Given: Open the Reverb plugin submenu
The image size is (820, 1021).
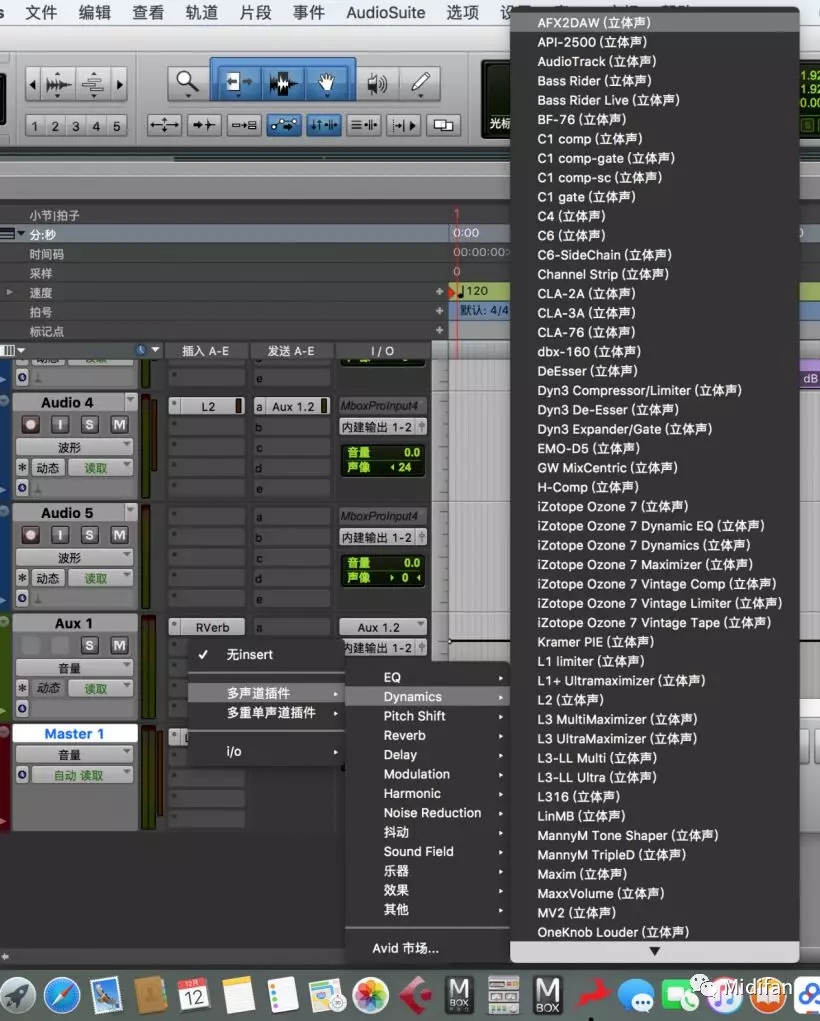Looking at the screenshot, I should click(x=405, y=735).
